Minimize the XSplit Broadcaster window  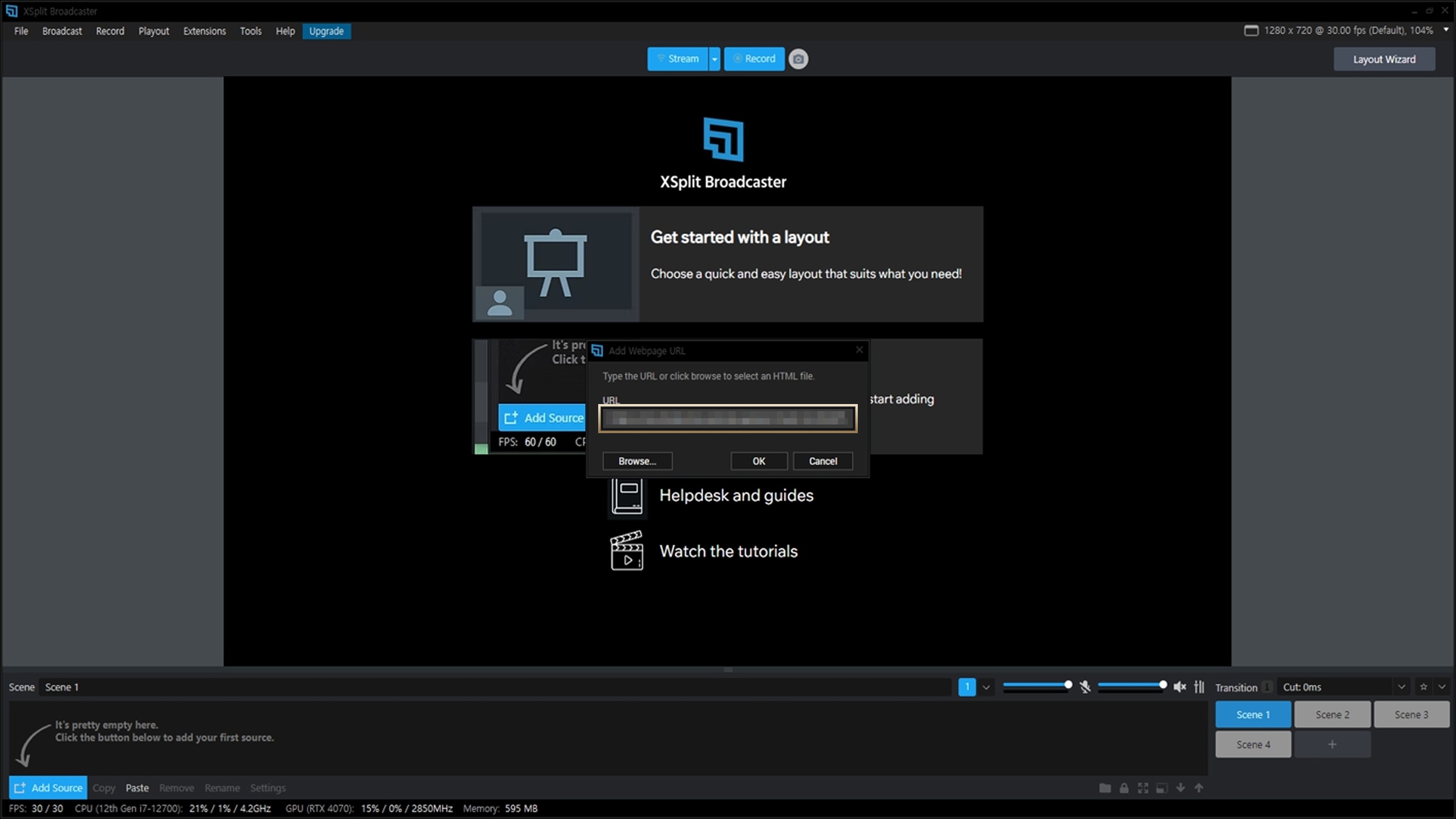click(x=1414, y=11)
